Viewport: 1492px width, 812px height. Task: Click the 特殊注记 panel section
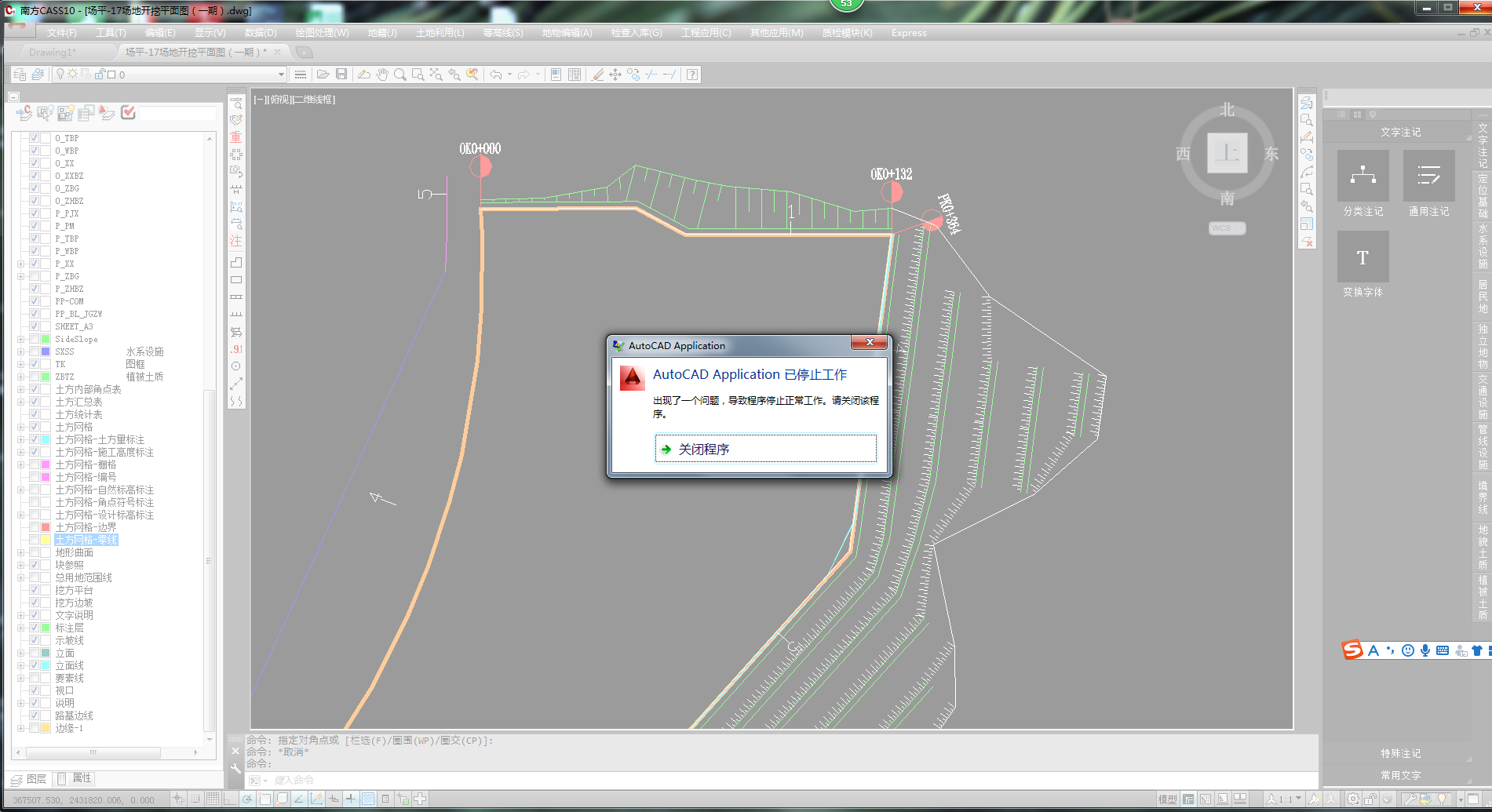click(1400, 753)
